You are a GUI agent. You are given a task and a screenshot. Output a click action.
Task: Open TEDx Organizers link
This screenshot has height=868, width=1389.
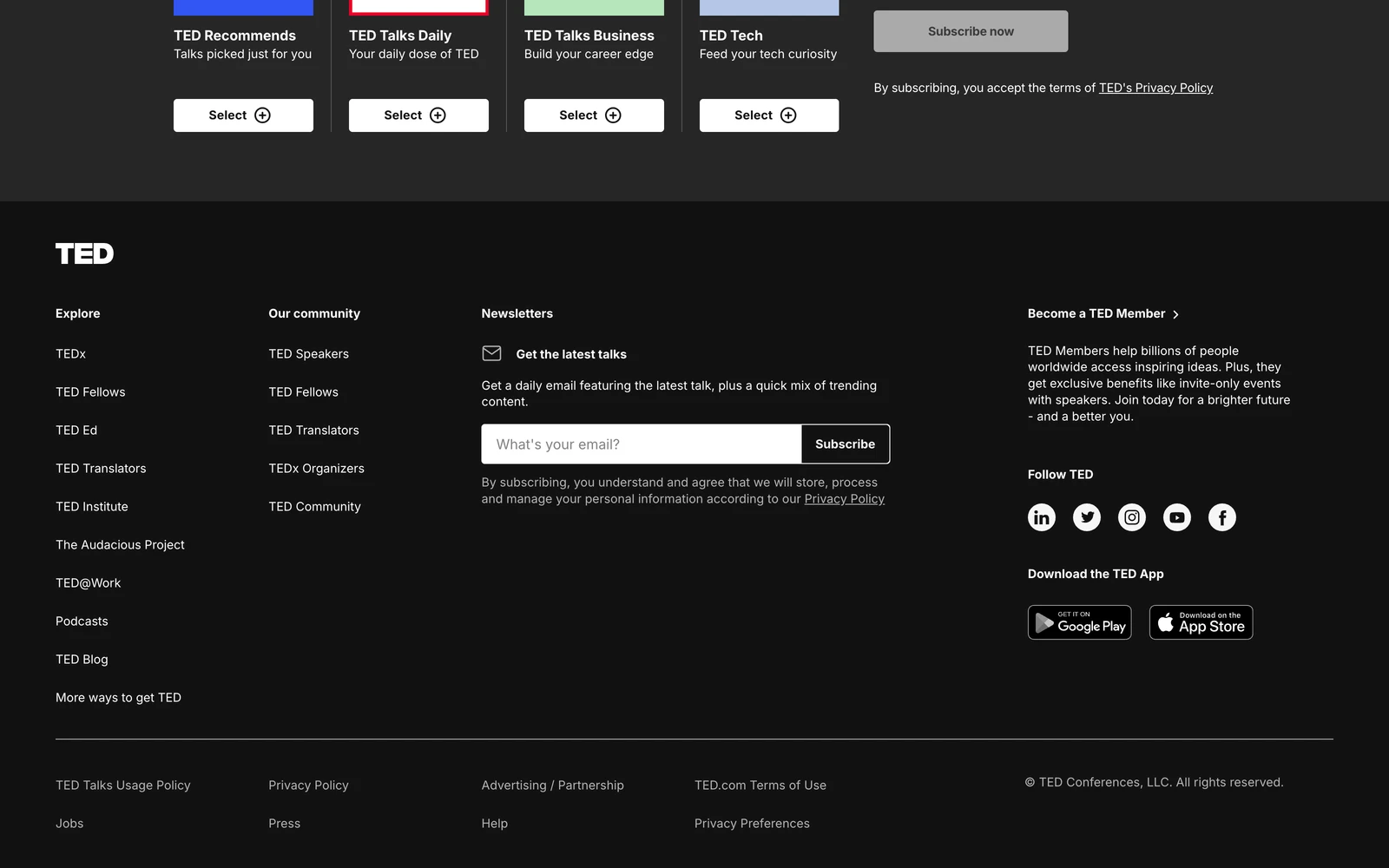click(x=316, y=469)
